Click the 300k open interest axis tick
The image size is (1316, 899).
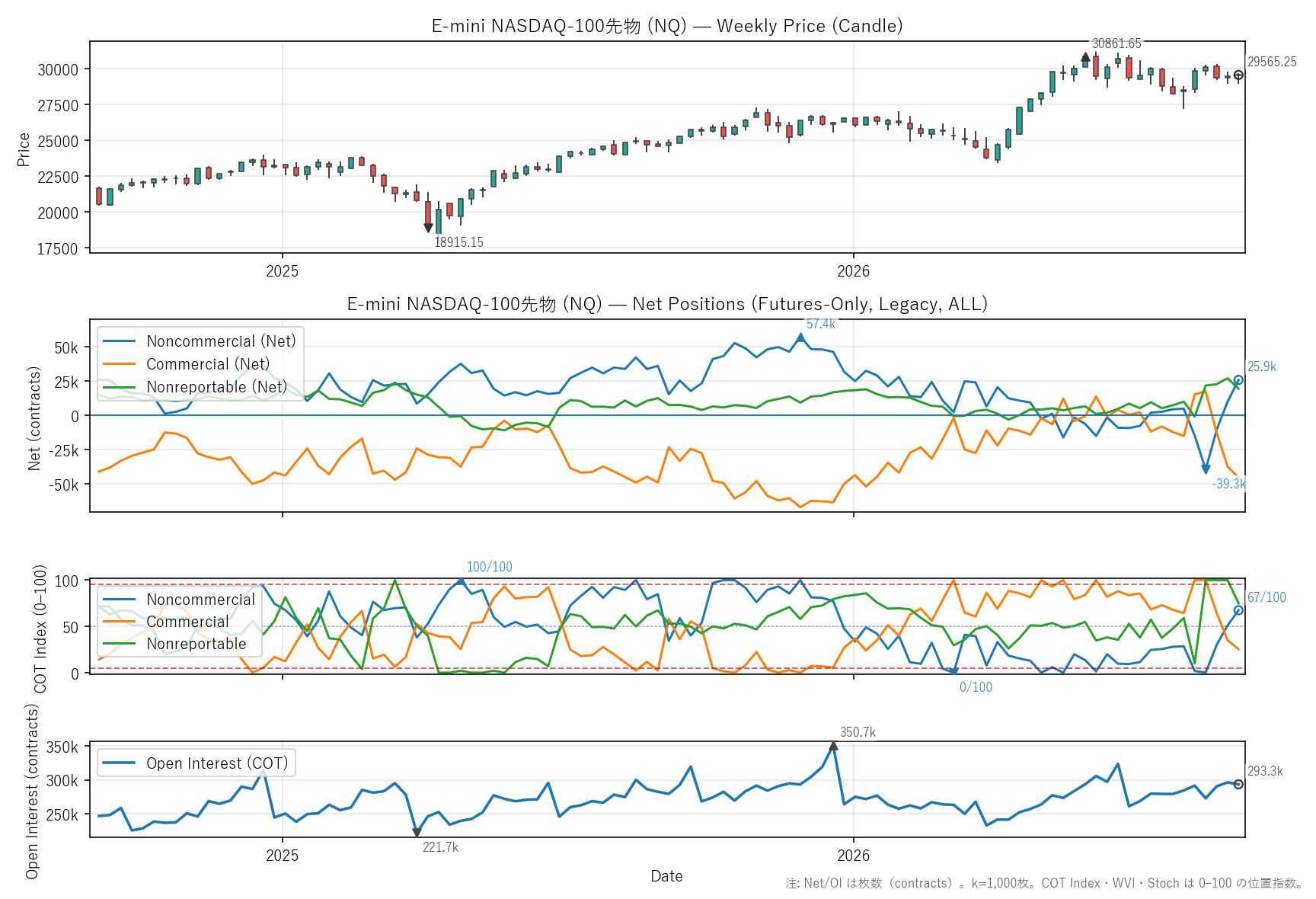(62, 781)
